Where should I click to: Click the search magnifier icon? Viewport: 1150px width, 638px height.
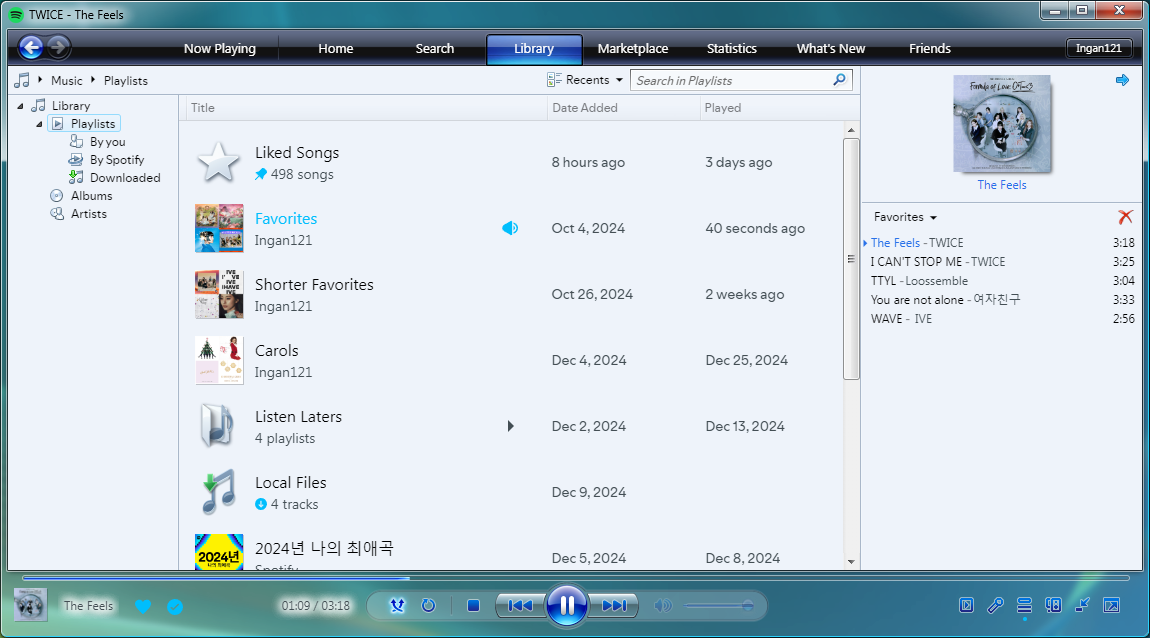click(x=840, y=80)
